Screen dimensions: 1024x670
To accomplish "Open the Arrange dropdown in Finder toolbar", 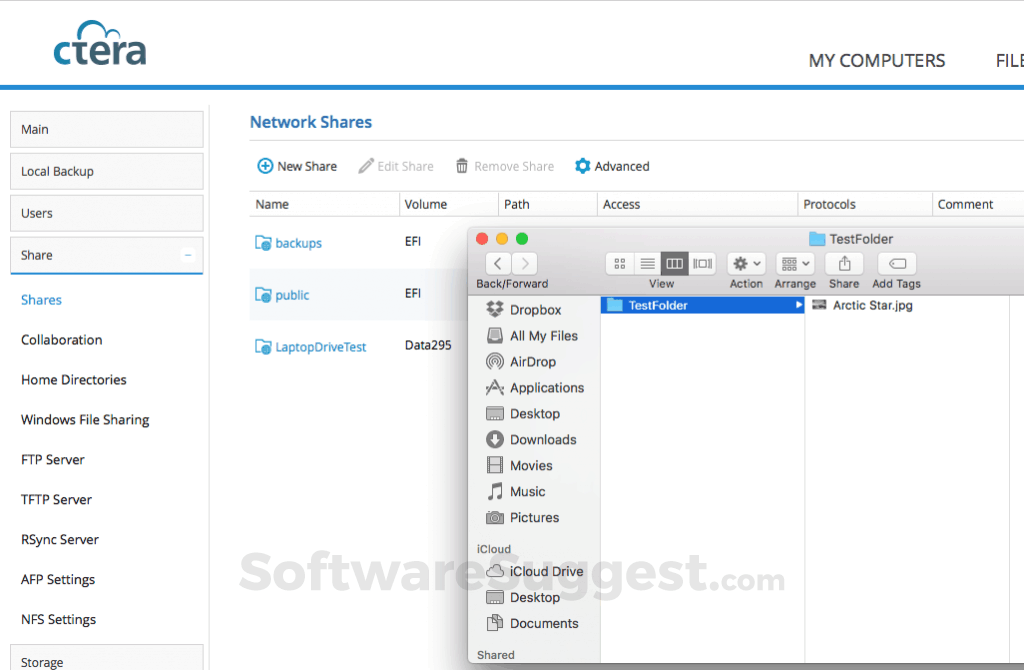I will [794, 263].
